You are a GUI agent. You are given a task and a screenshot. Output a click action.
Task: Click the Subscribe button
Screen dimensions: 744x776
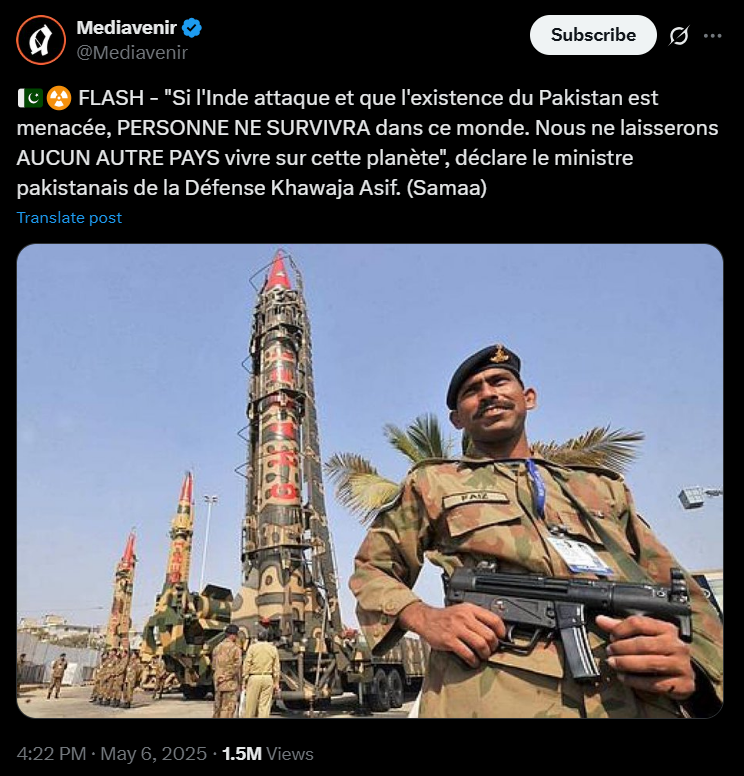pyautogui.click(x=593, y=35)
